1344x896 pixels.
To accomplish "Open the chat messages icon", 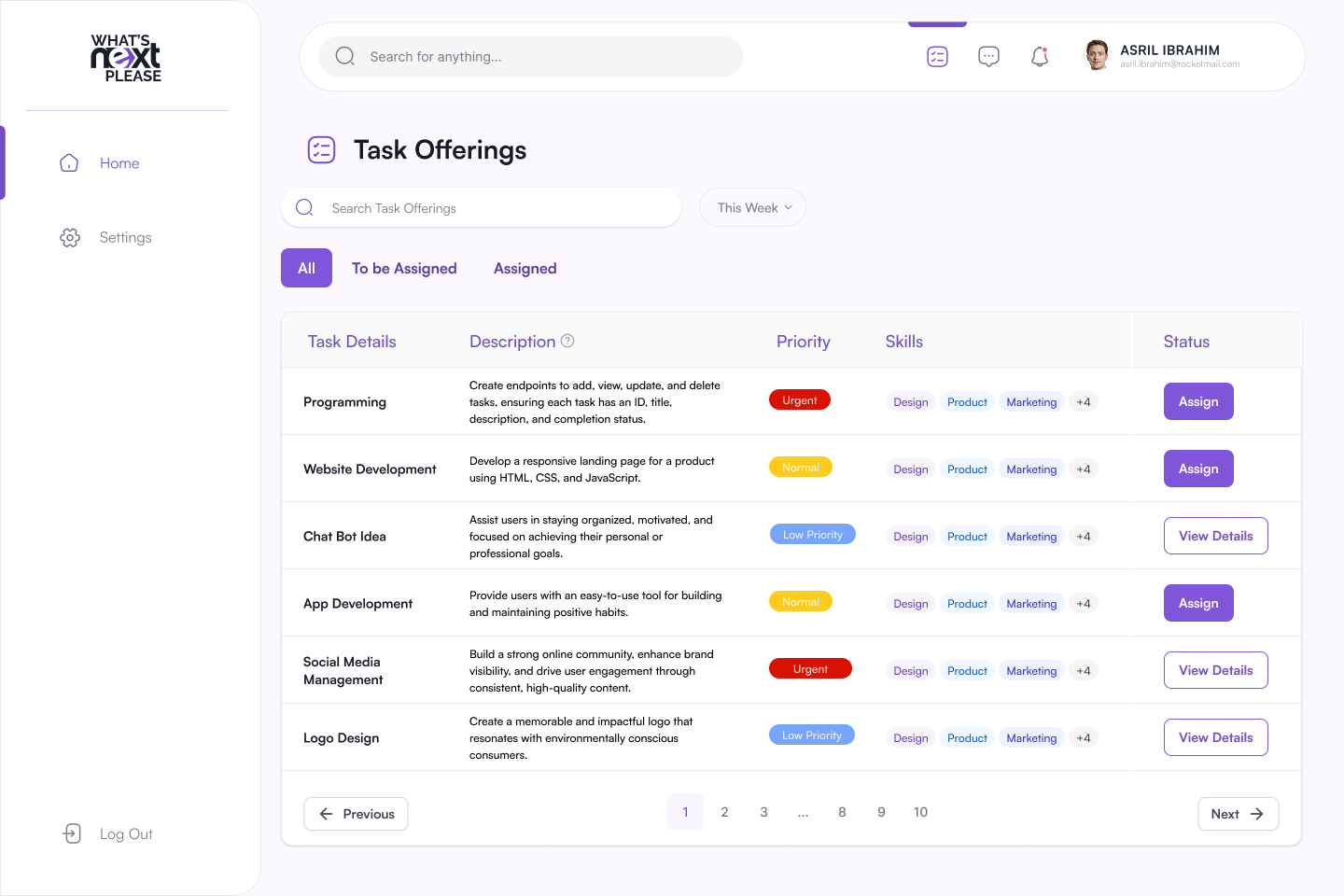I will click(988, 57).
